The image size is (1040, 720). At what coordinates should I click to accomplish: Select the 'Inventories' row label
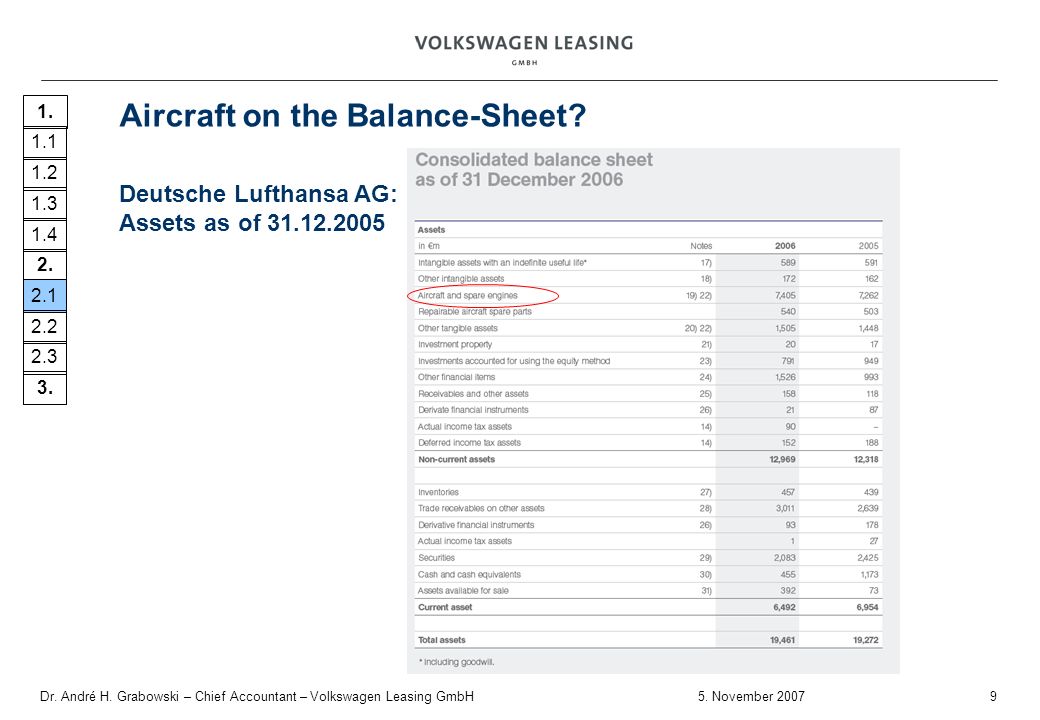click(x=438, y=493)
